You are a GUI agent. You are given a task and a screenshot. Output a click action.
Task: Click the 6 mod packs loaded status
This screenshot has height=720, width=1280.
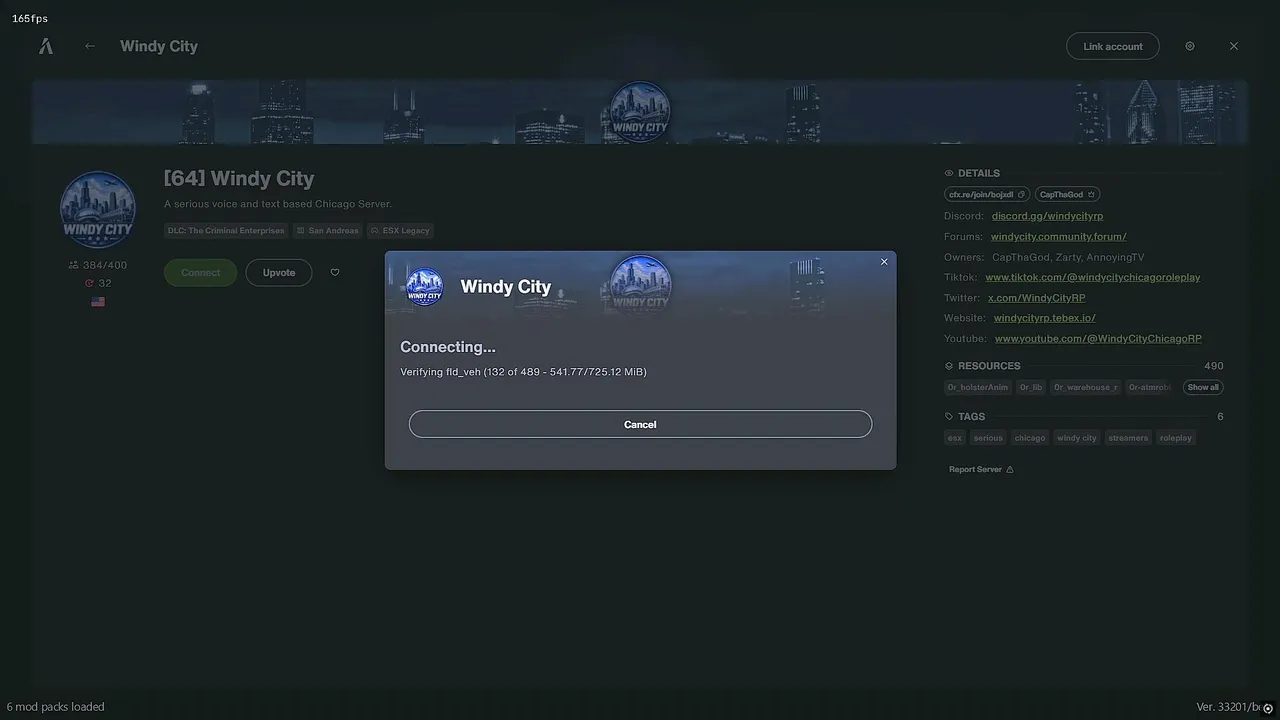pos(56,707)
